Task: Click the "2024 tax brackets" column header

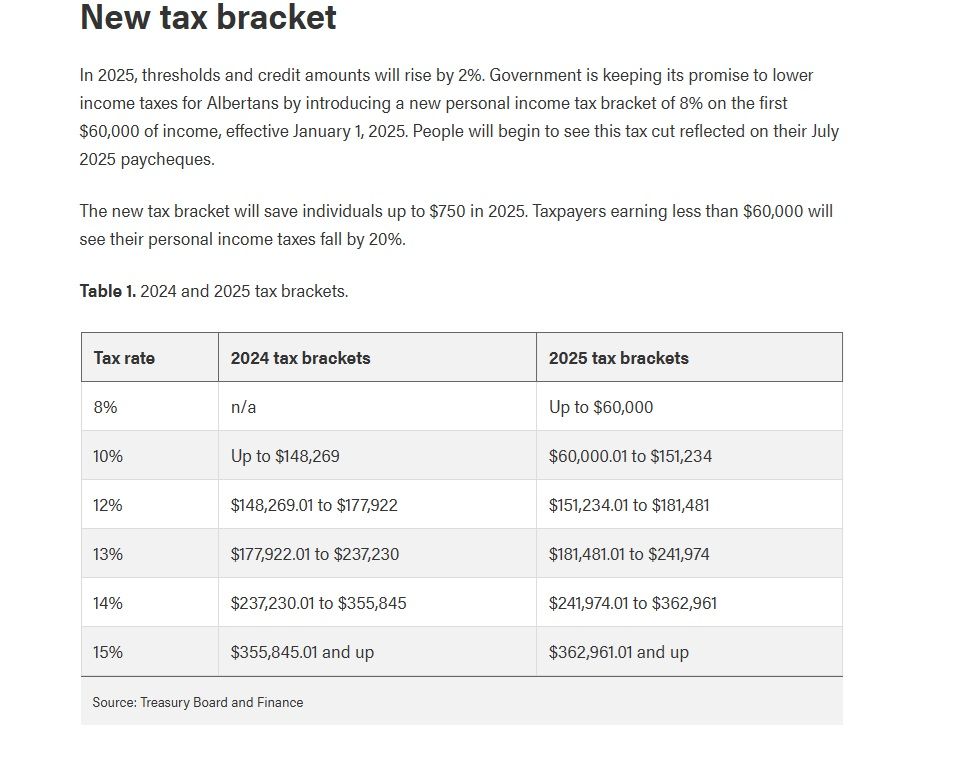Action: (x=300, y=358)
